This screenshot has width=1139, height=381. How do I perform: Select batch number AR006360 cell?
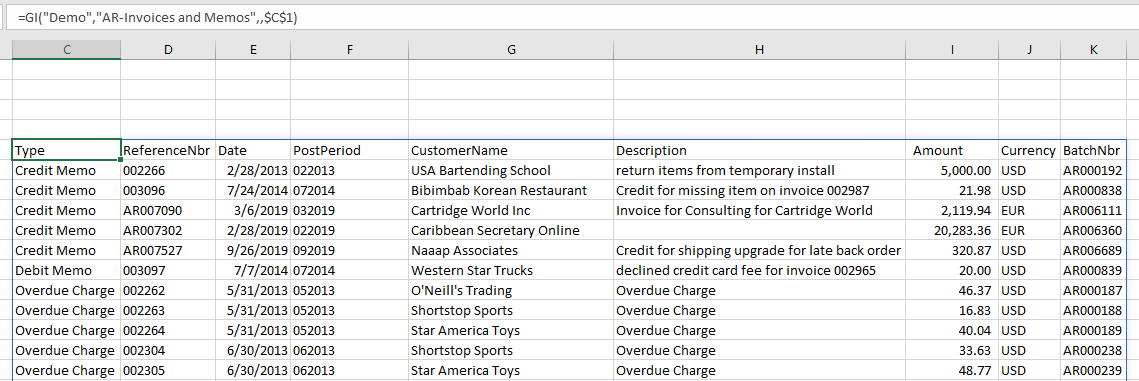tap(1093, 231)
